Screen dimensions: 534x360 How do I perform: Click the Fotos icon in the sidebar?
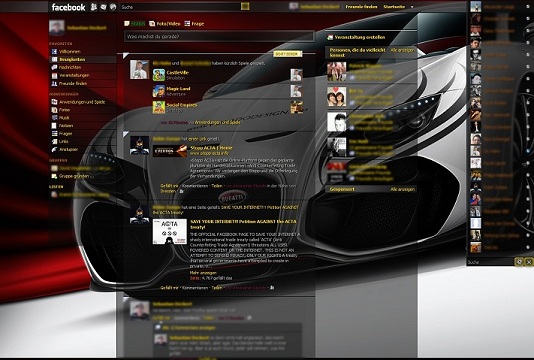pos(54,110)
